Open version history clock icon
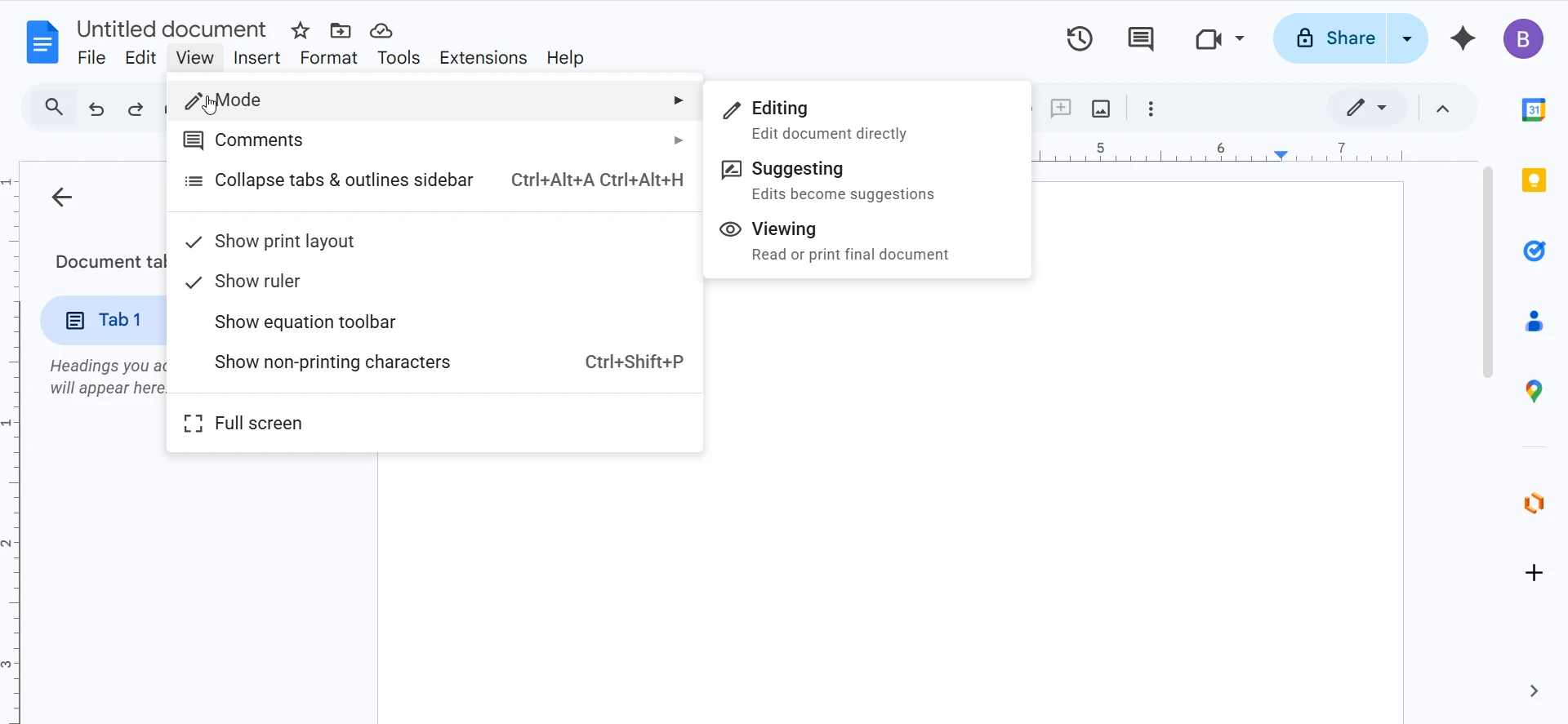 (1080, 38)
